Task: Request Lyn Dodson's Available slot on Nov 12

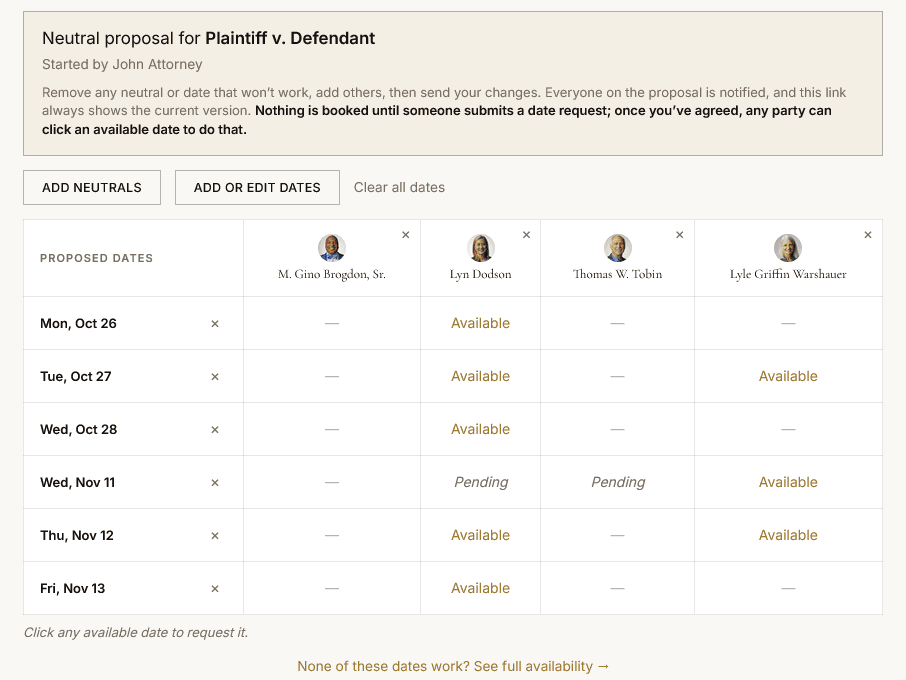Action: (481, 535)
